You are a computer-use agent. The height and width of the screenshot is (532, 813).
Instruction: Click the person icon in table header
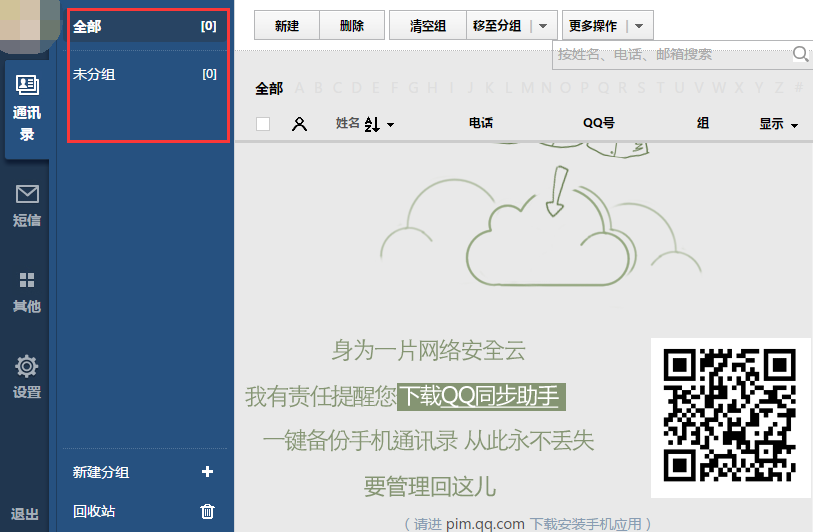tap(298, 124)
